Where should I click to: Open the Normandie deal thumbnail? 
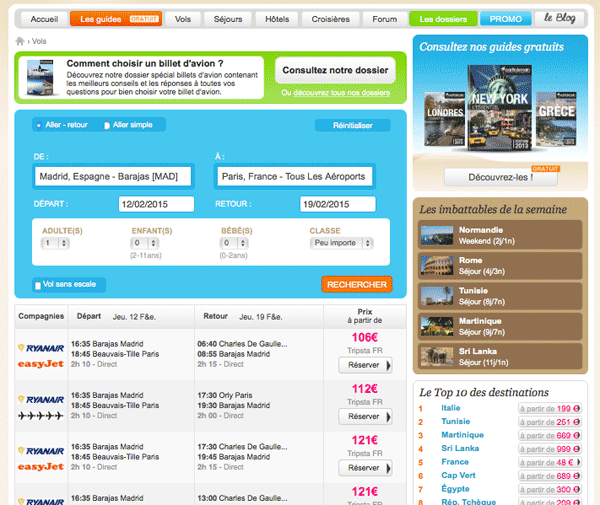pyautogui.click(x=437, y=235)
